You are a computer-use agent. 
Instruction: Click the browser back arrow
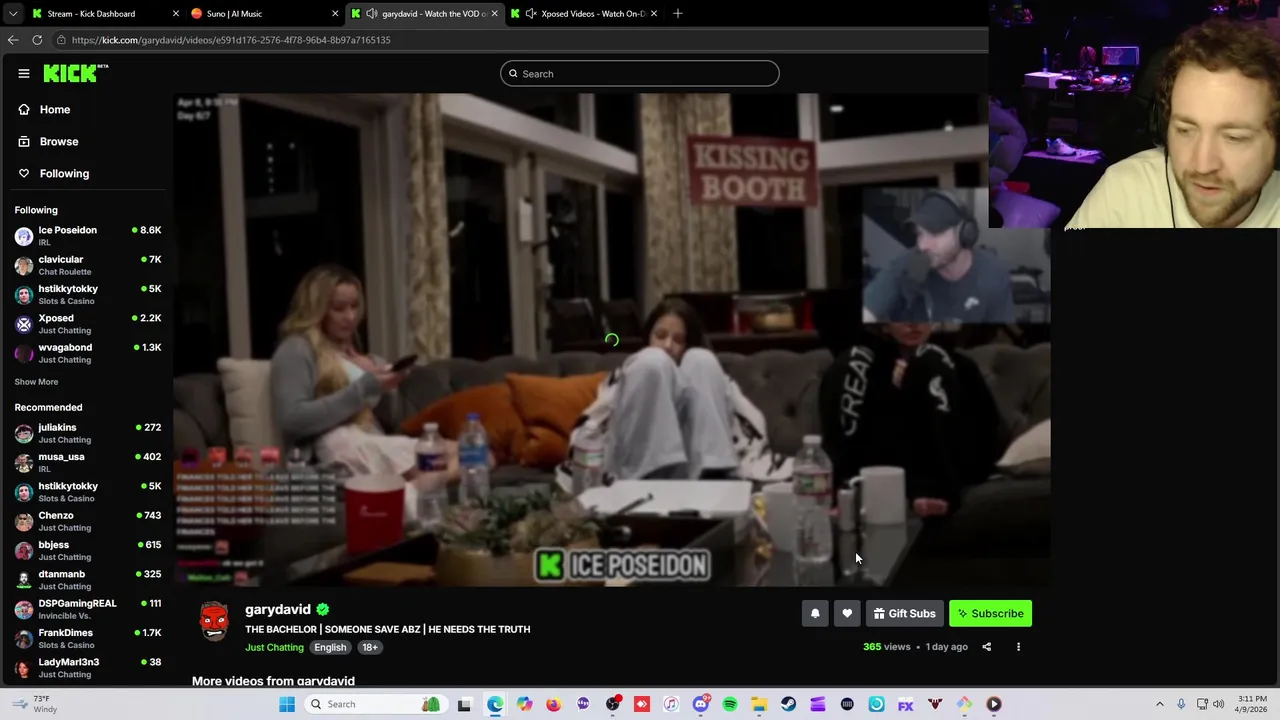[x=13, y=40]
